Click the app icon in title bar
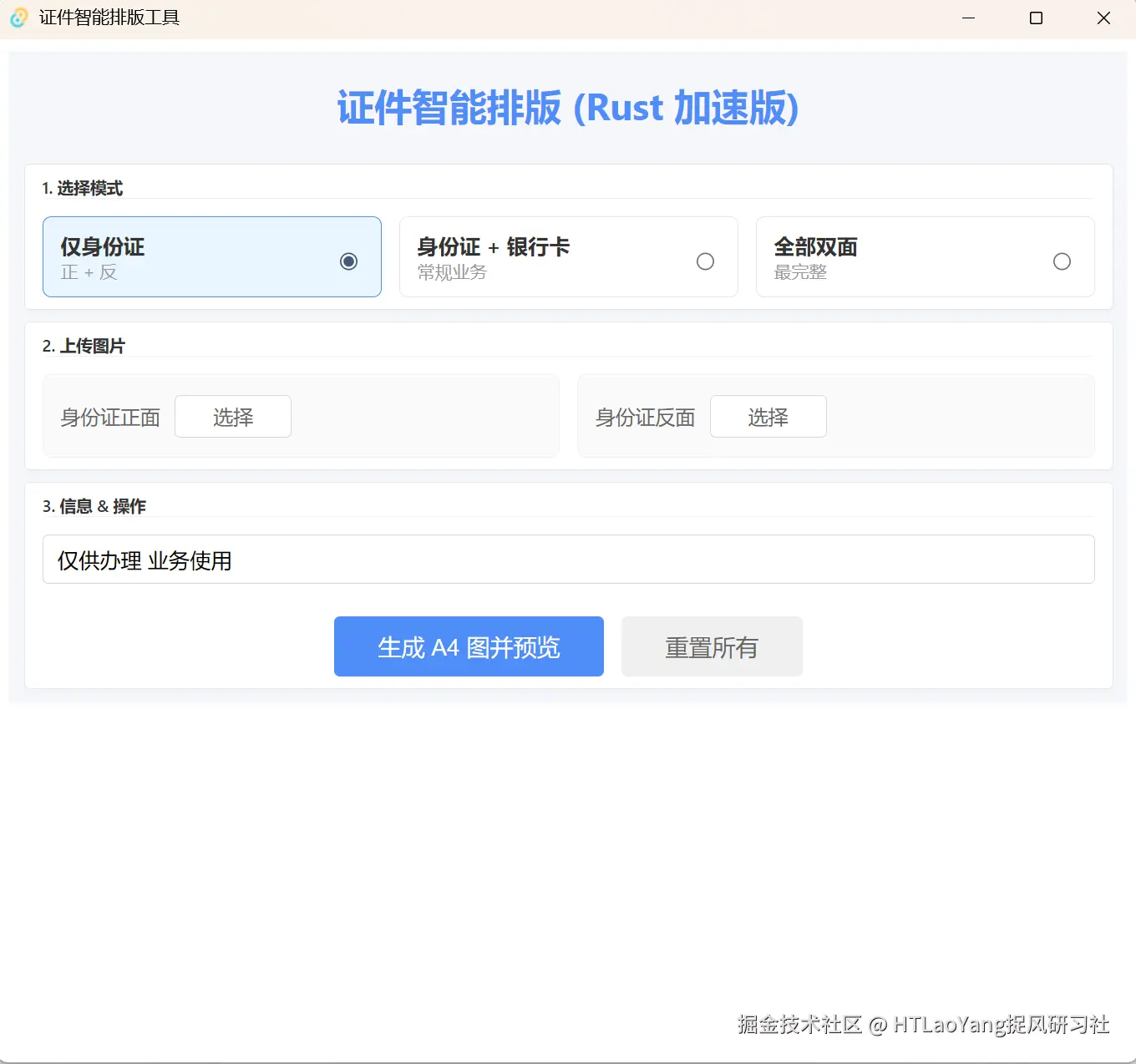 18,18
